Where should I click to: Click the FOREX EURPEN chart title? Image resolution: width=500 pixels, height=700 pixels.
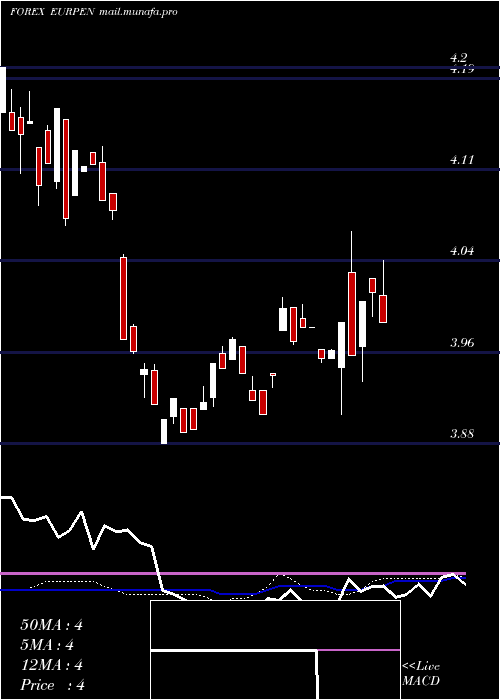point(52,12)
